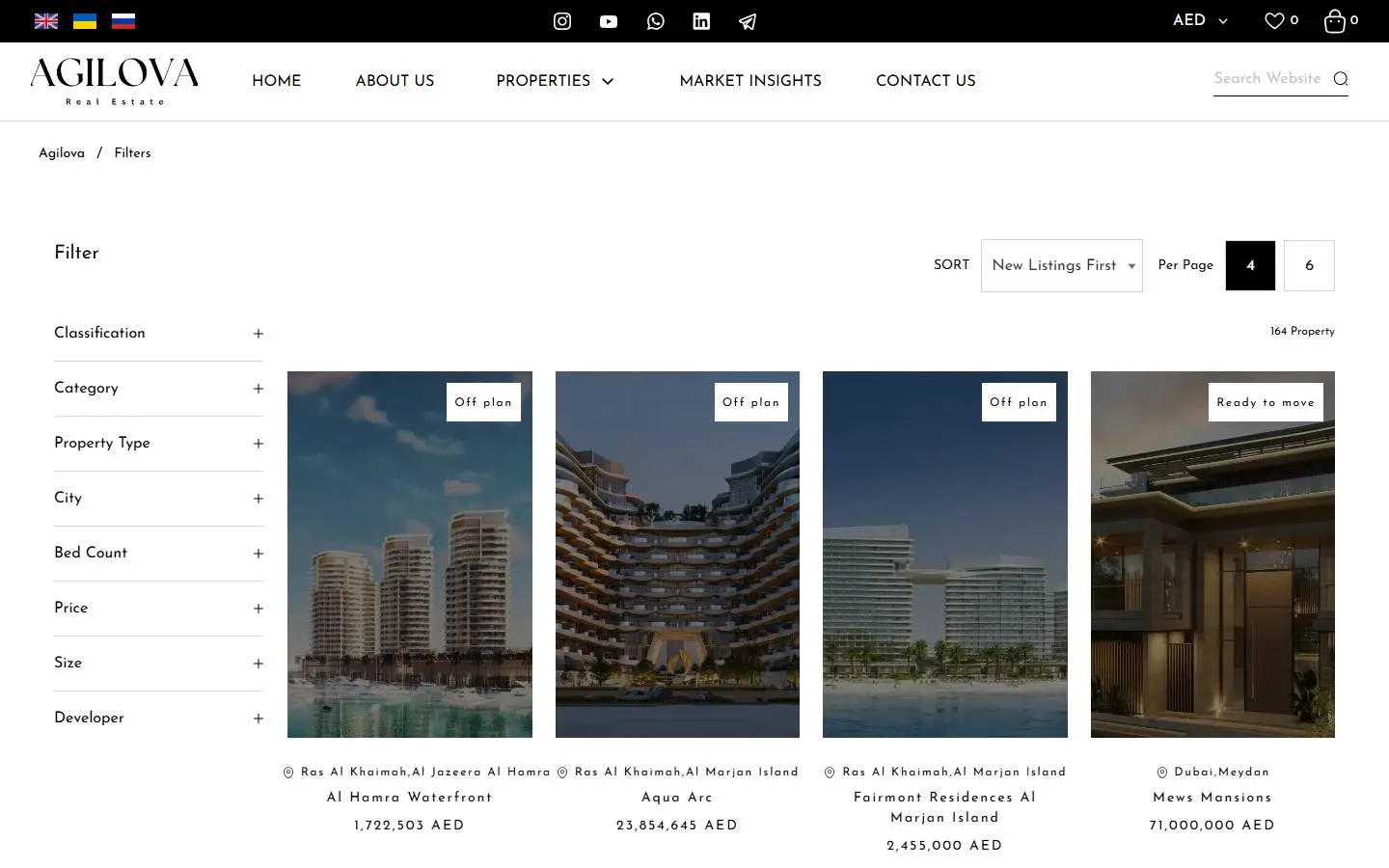Open the New Listings First sort dropdown
Screen dimensions: 1389x868
tap(1062, 265)
